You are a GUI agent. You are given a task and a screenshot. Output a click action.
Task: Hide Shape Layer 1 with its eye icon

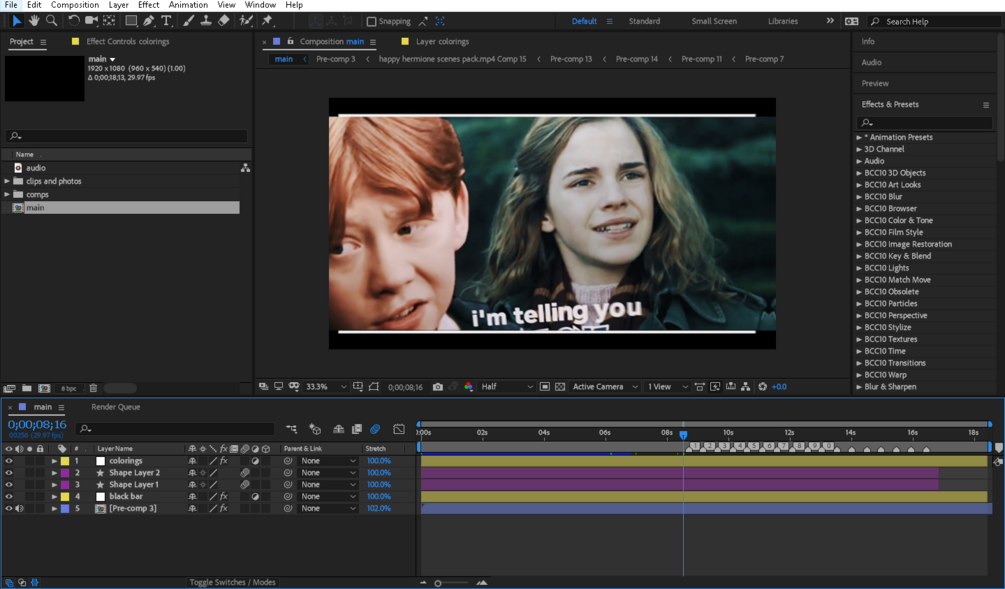tap(9, 485)
